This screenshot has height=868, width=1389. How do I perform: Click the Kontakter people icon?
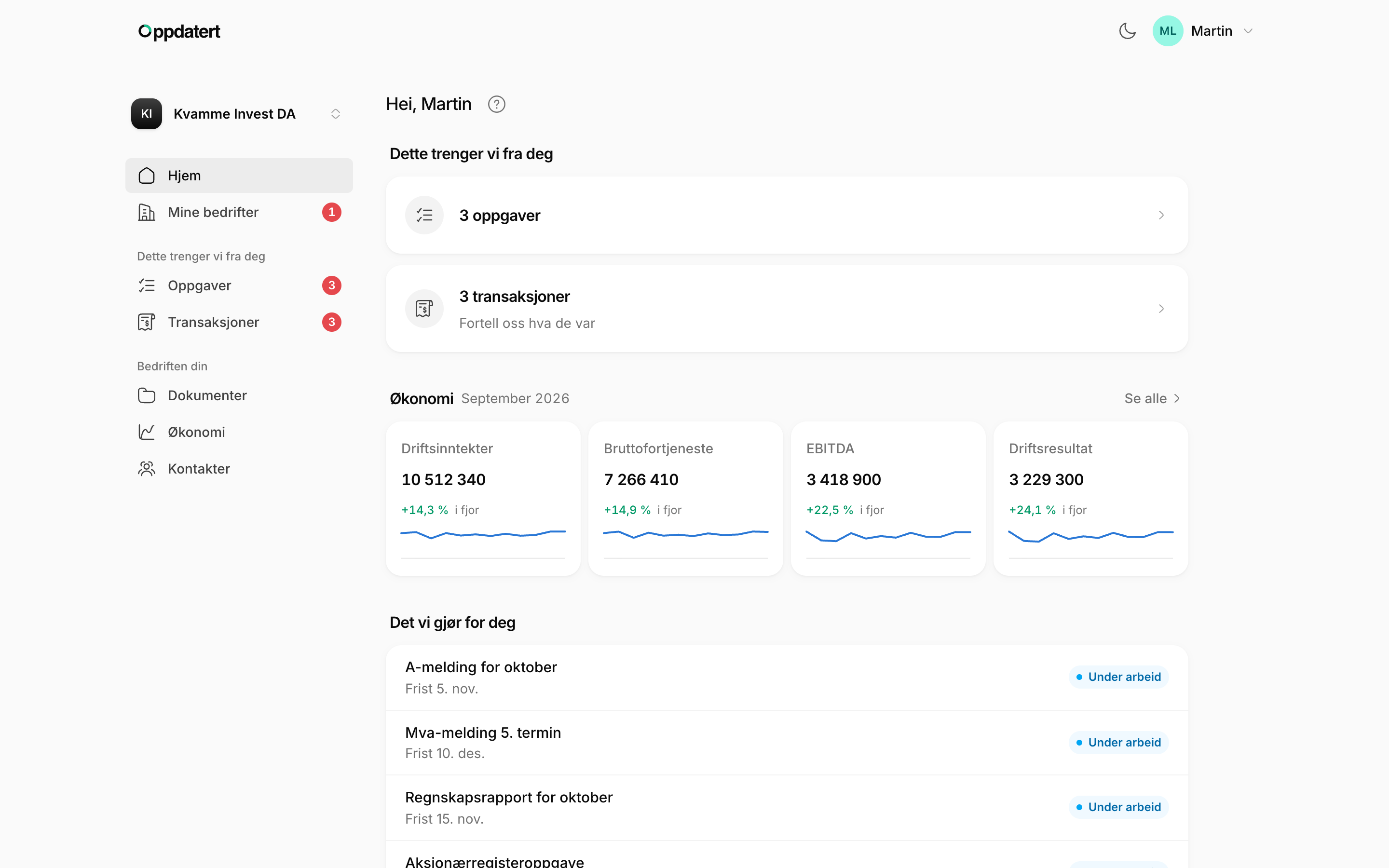pos(147,469)
